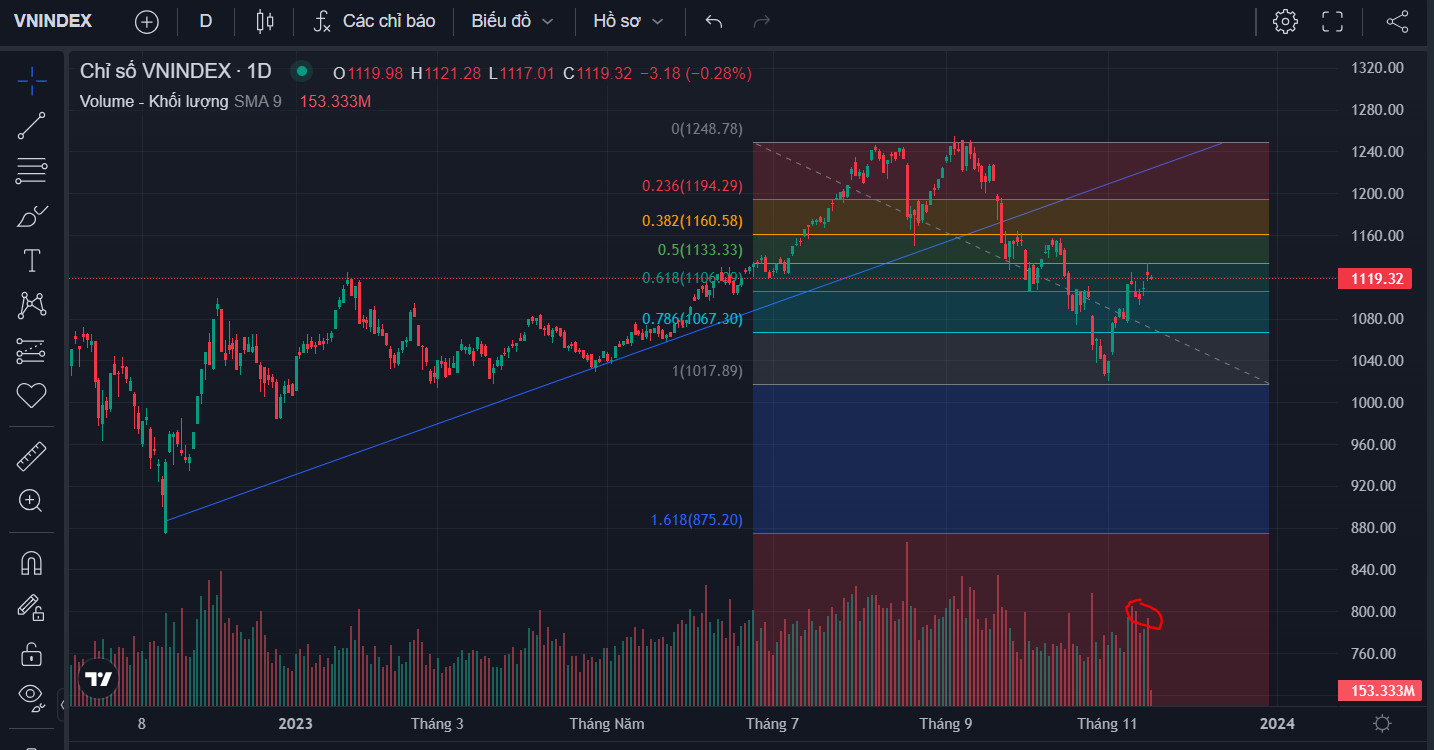
Task: Expand the Hồ sơ dropdown
Action: [x=628, y=21]
